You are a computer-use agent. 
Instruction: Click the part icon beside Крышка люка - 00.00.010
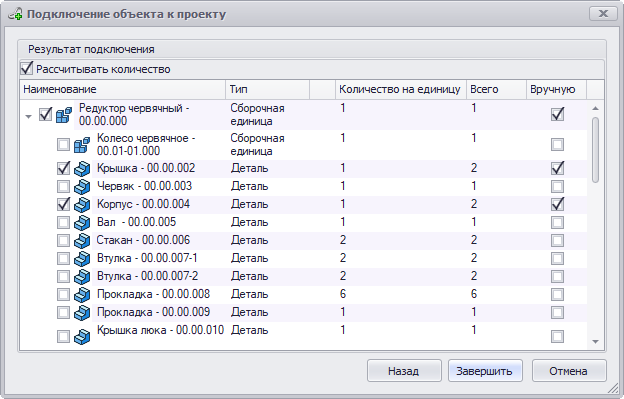click(x=82, y=337)
